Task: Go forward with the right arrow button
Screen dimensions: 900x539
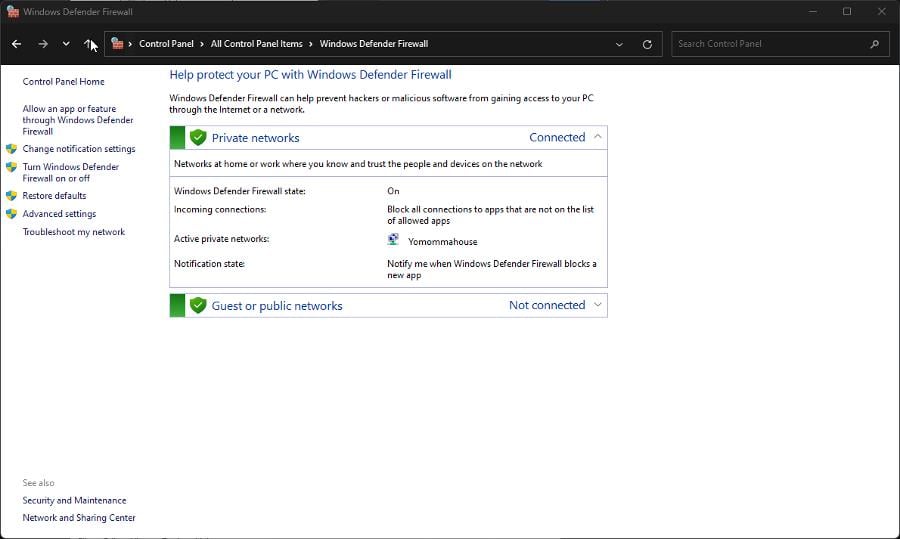Action: coord(43,44)
